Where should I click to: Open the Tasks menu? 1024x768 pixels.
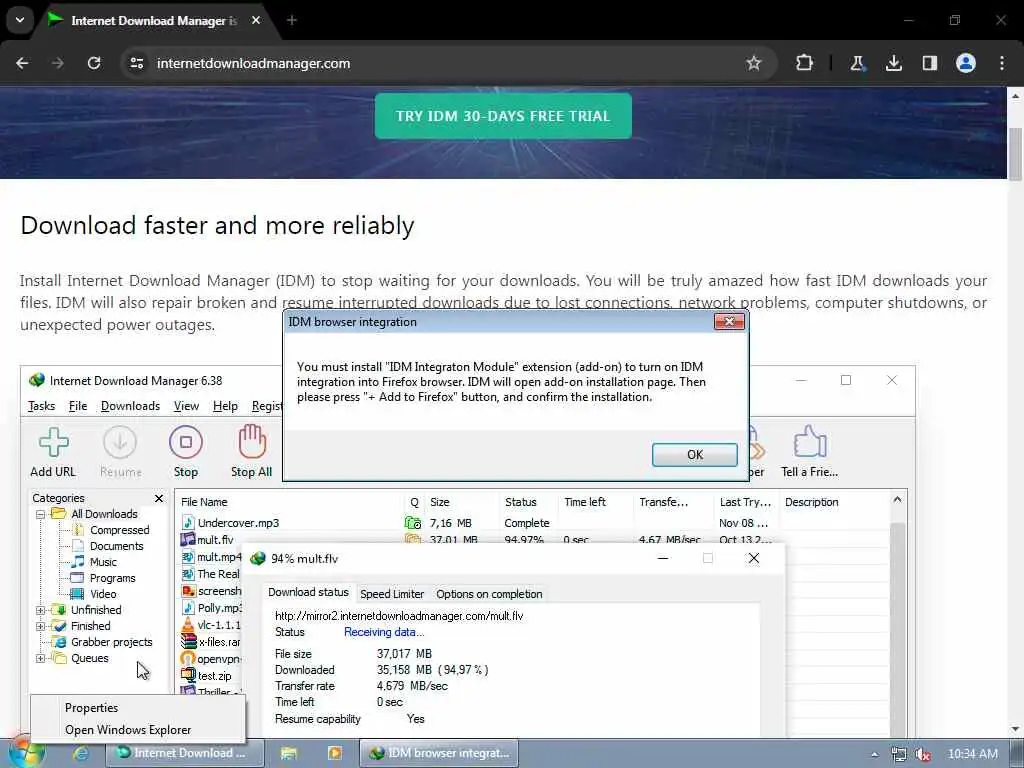coord(41,406)
